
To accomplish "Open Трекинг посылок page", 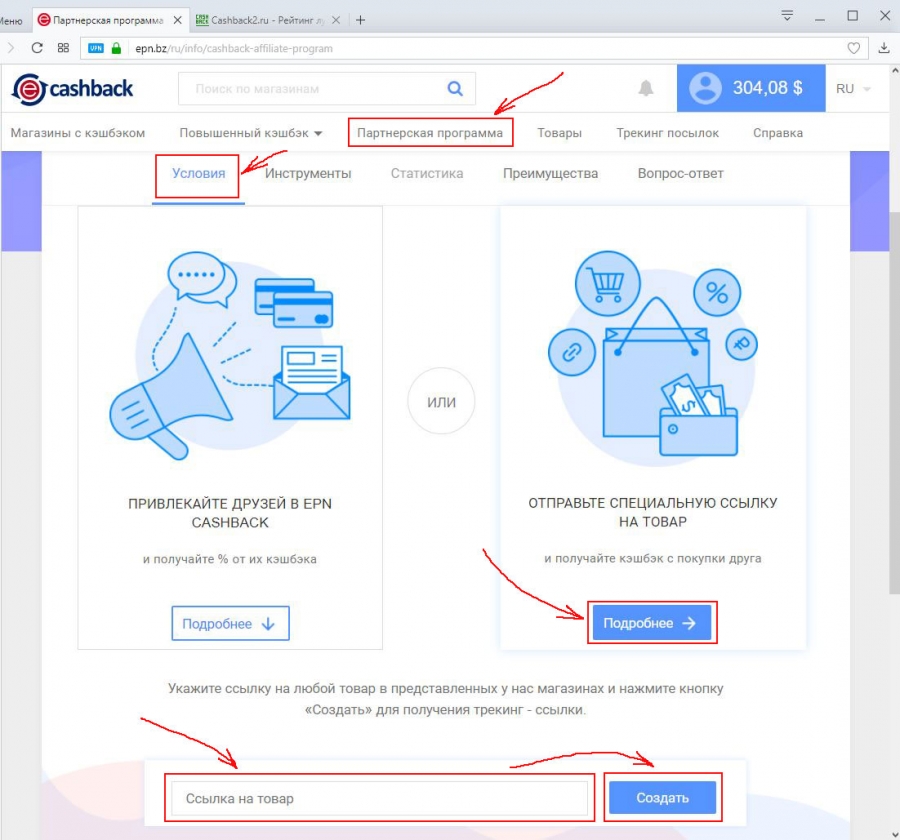I will [x=668, y=133].
